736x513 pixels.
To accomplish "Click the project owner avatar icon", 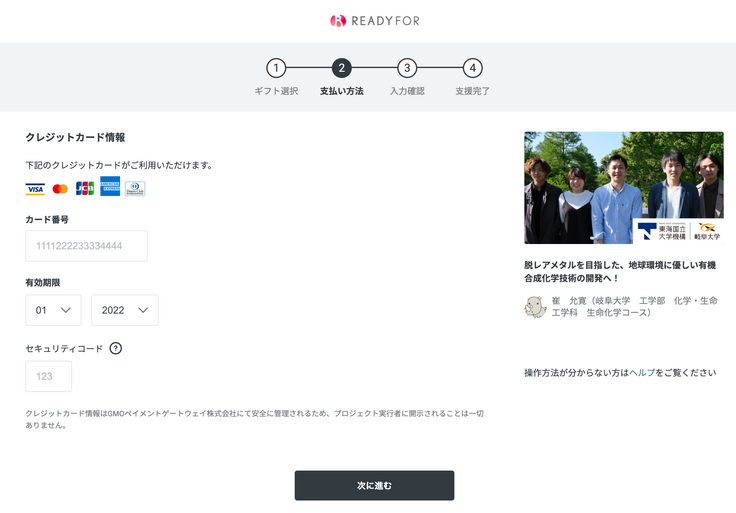I will point(535,306).
